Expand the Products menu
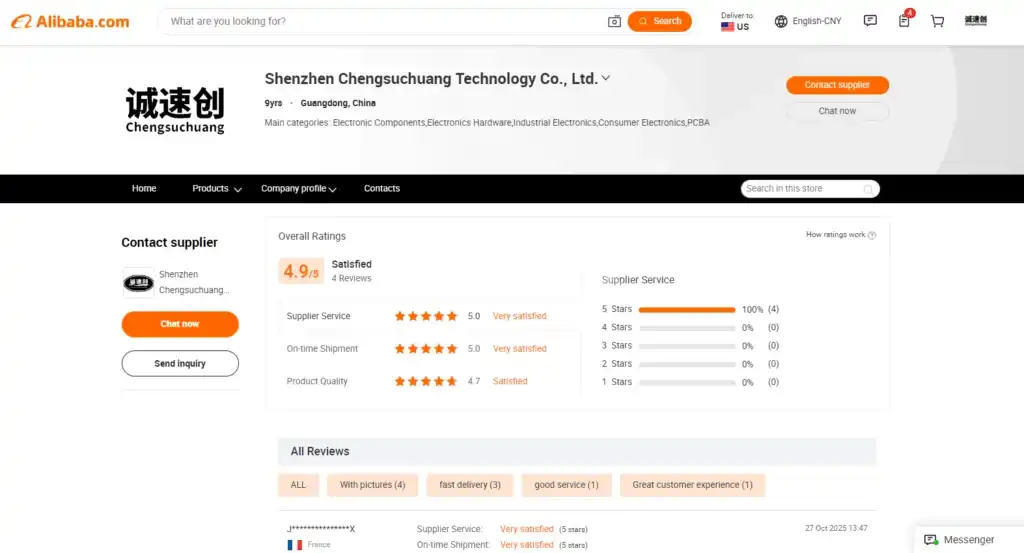1024x553 pixels. 216,189
